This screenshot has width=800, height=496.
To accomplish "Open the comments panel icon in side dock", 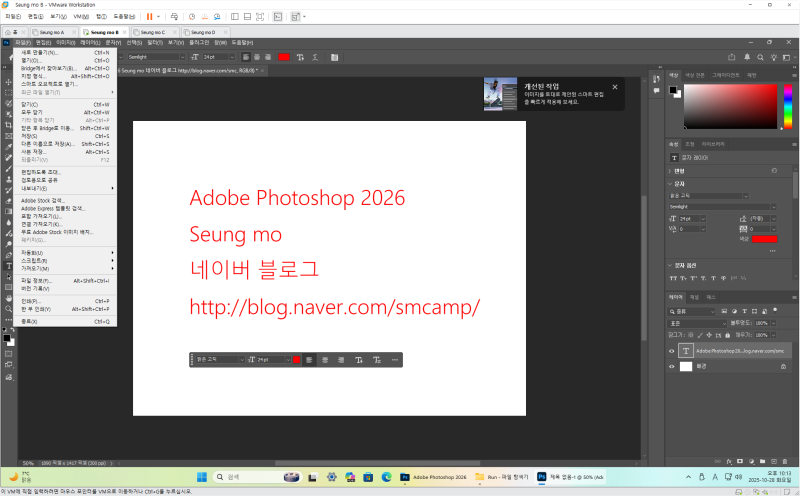I will click(657, 91).
